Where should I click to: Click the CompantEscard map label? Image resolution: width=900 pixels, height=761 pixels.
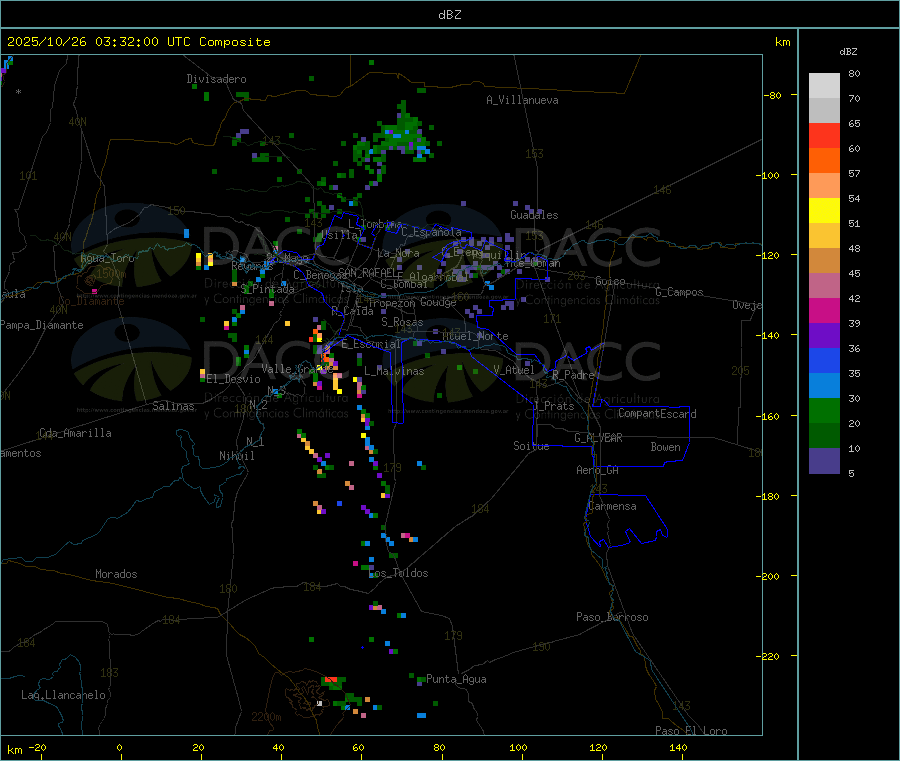pos(657,414)
